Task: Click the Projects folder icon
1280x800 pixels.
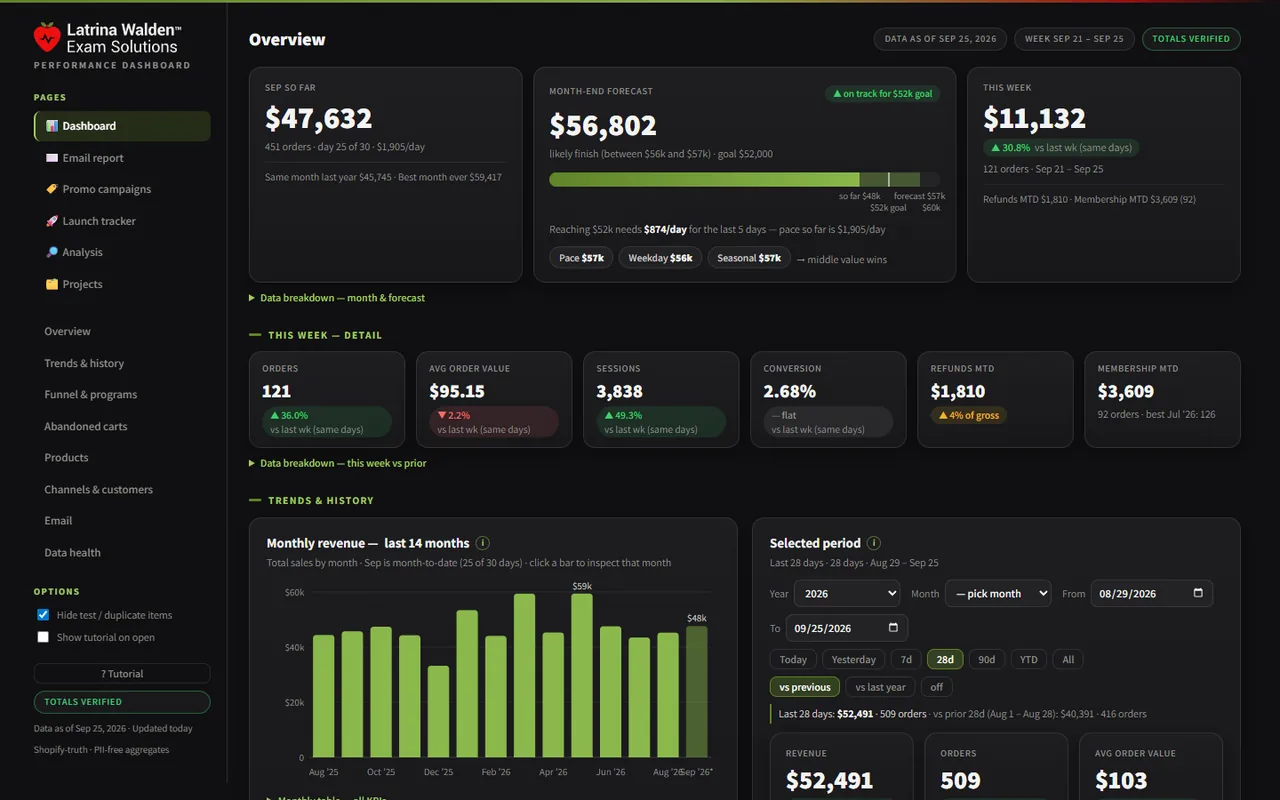Action: pos(52,284)
